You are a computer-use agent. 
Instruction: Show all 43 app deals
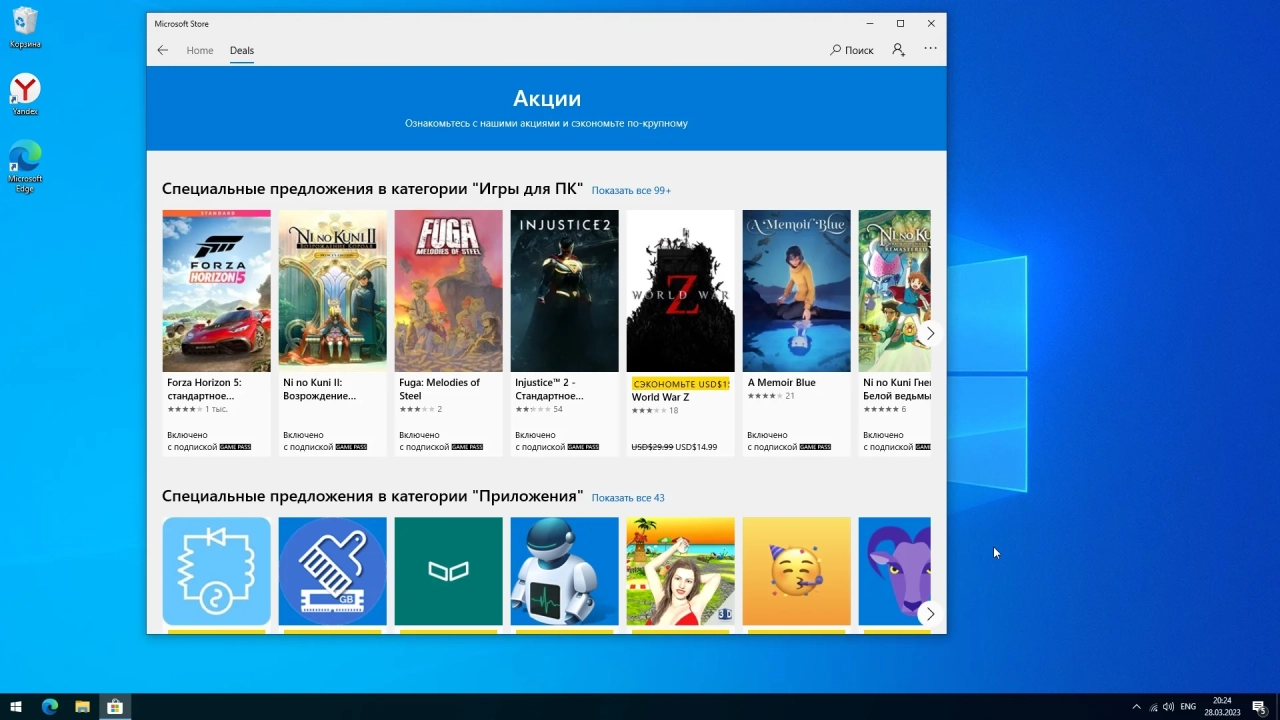pos(628,497)
